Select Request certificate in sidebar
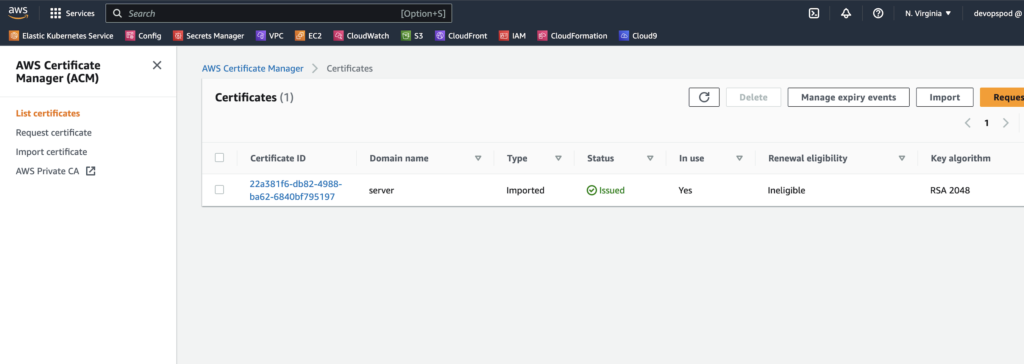The width and height of the screenshot is (1024, 364). tap(54, 133)
